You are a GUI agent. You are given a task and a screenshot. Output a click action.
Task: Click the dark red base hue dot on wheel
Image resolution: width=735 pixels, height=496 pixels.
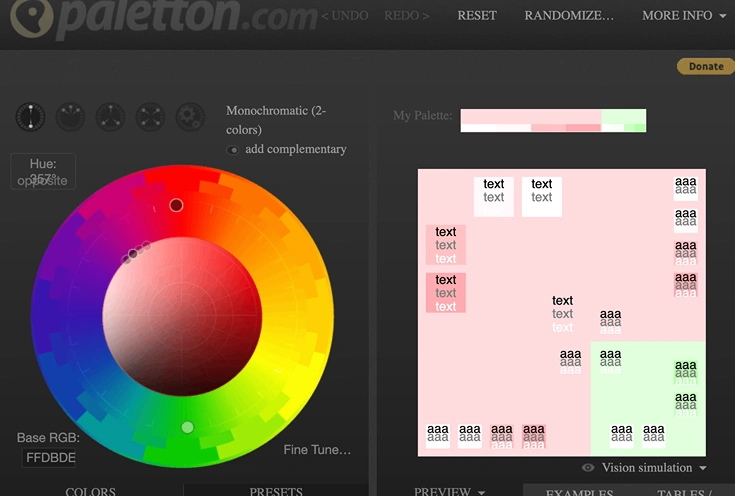176,205
